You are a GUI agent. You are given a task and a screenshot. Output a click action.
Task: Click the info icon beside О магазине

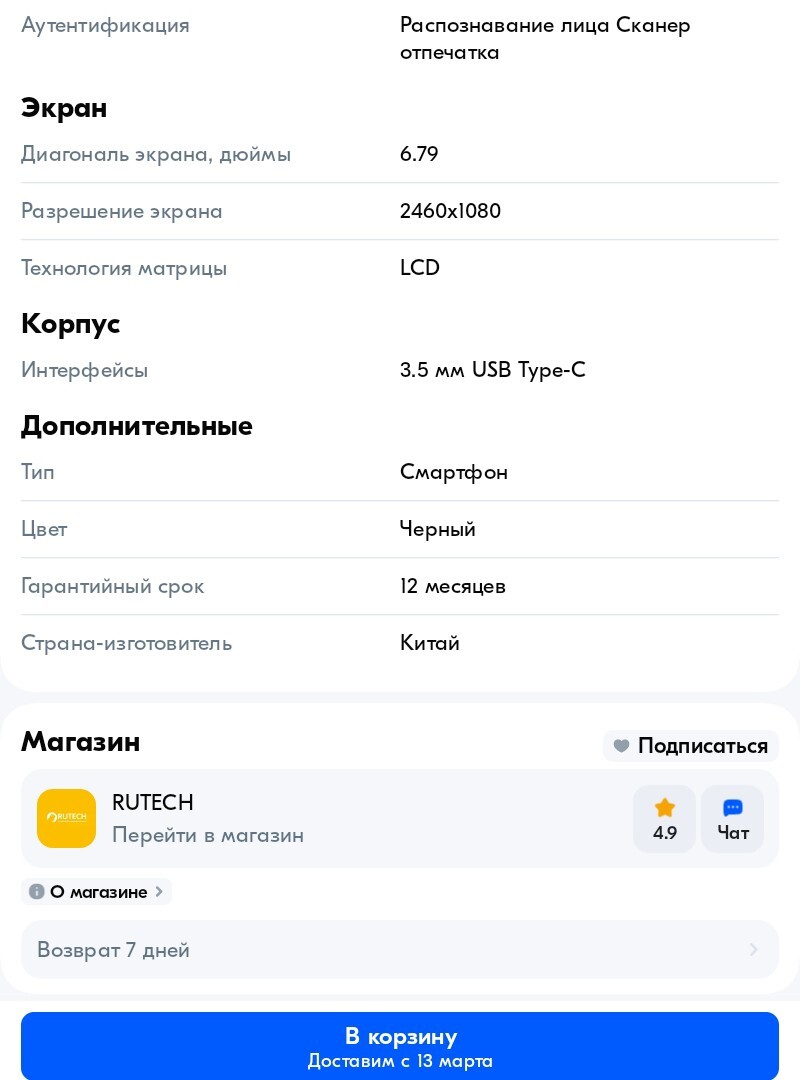(x=37, y=891)
